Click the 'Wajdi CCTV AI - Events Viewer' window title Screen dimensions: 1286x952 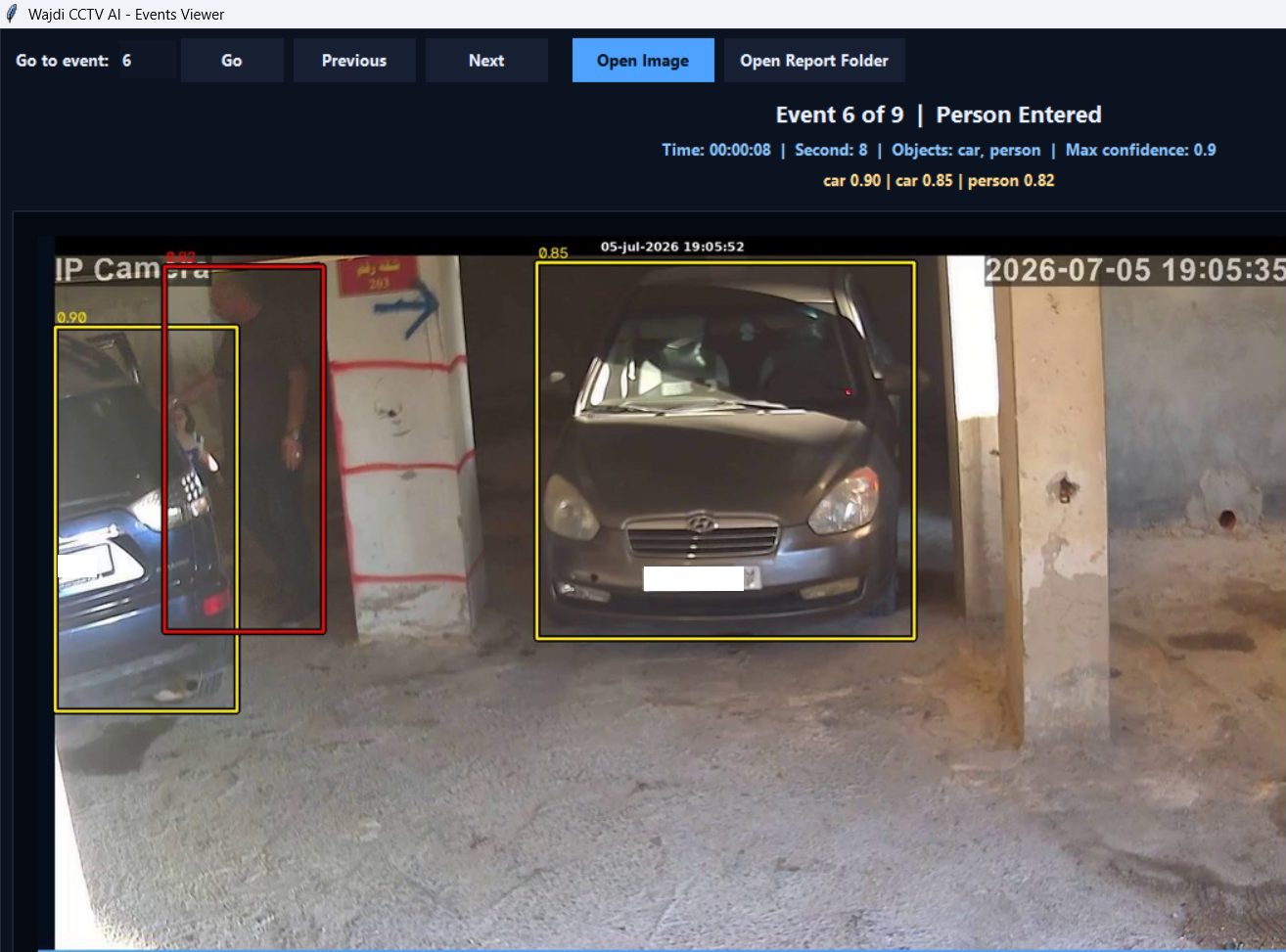(x=126, y=15)
